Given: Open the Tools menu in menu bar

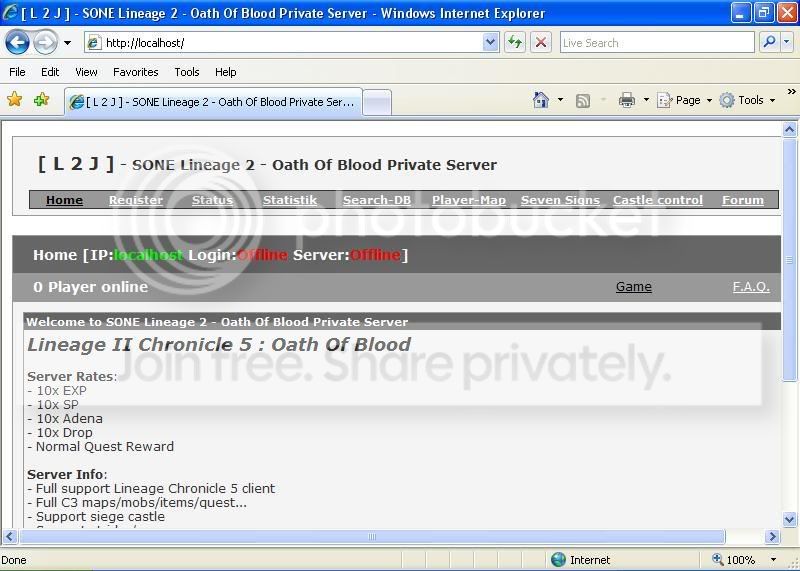Looking at the screenshot, I should (x=187, y=72).
